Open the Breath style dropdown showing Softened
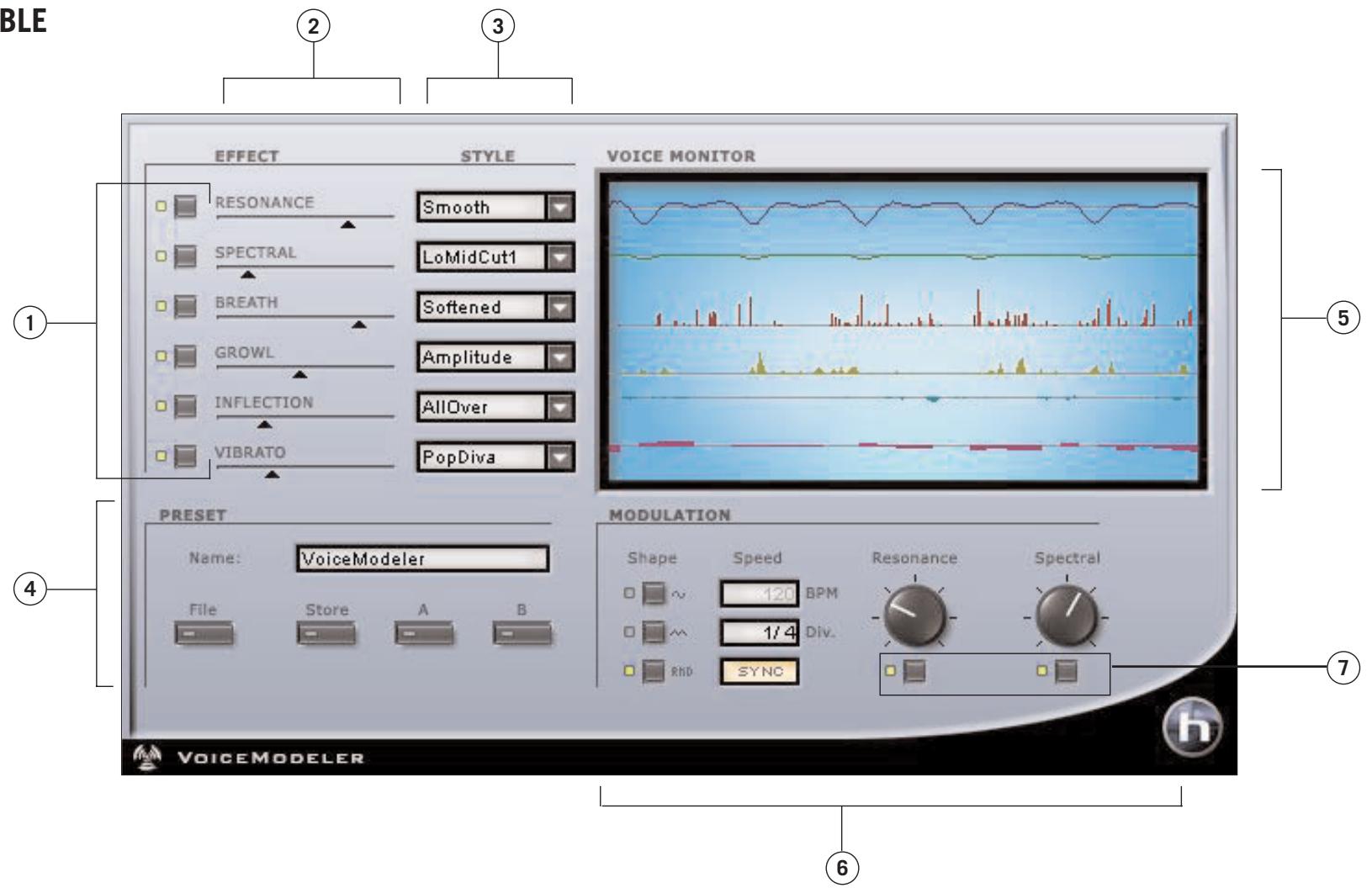 point(495,307)
